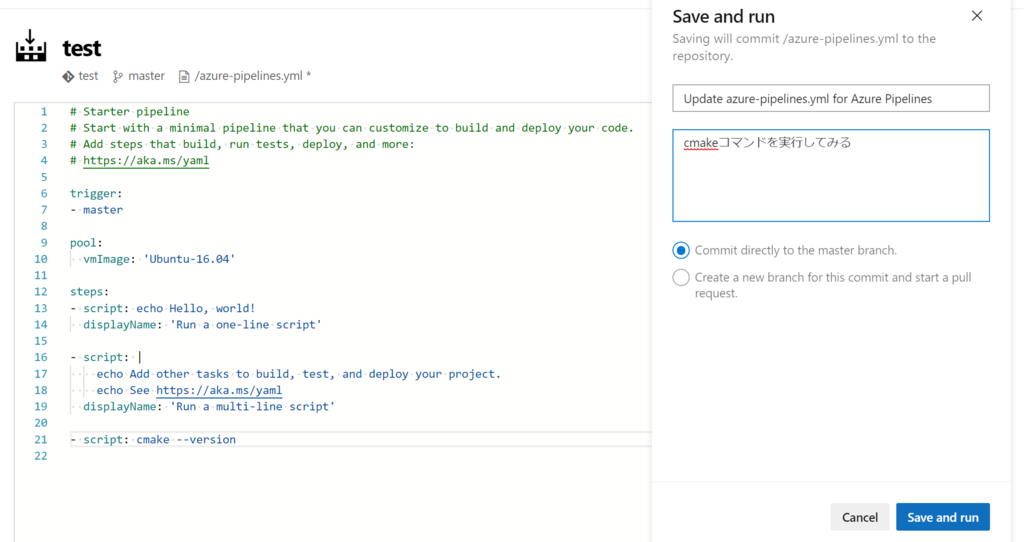1024x542 pixels.
Task: Click the '- script: |' line 16
Action: pyautogui.click(x=105, y=357)
